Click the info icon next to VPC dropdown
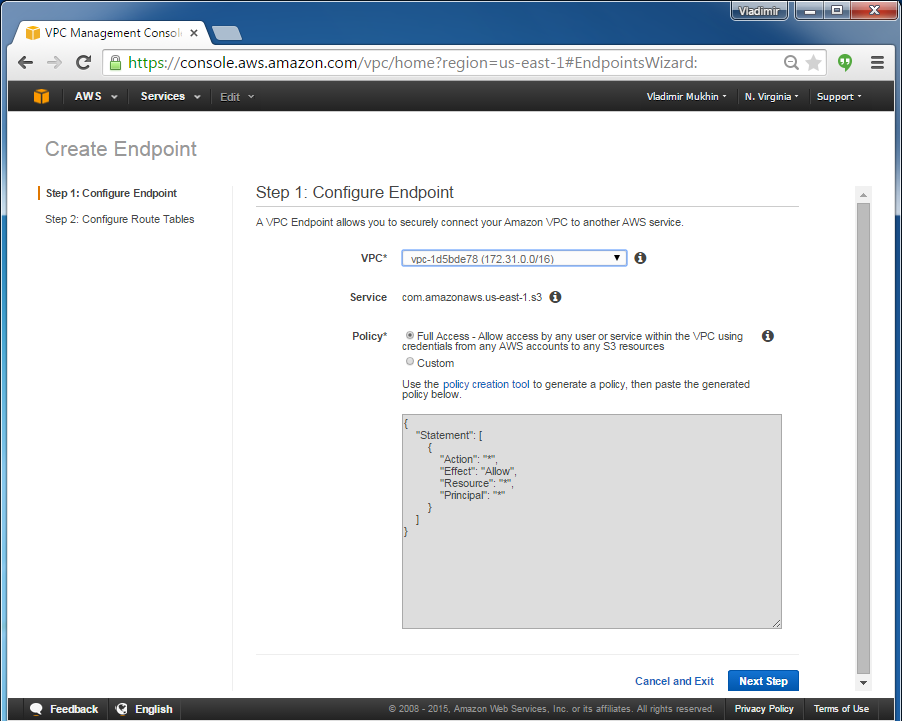The width and height of the screenshot is (902, 721). click(x=640, y=258)
